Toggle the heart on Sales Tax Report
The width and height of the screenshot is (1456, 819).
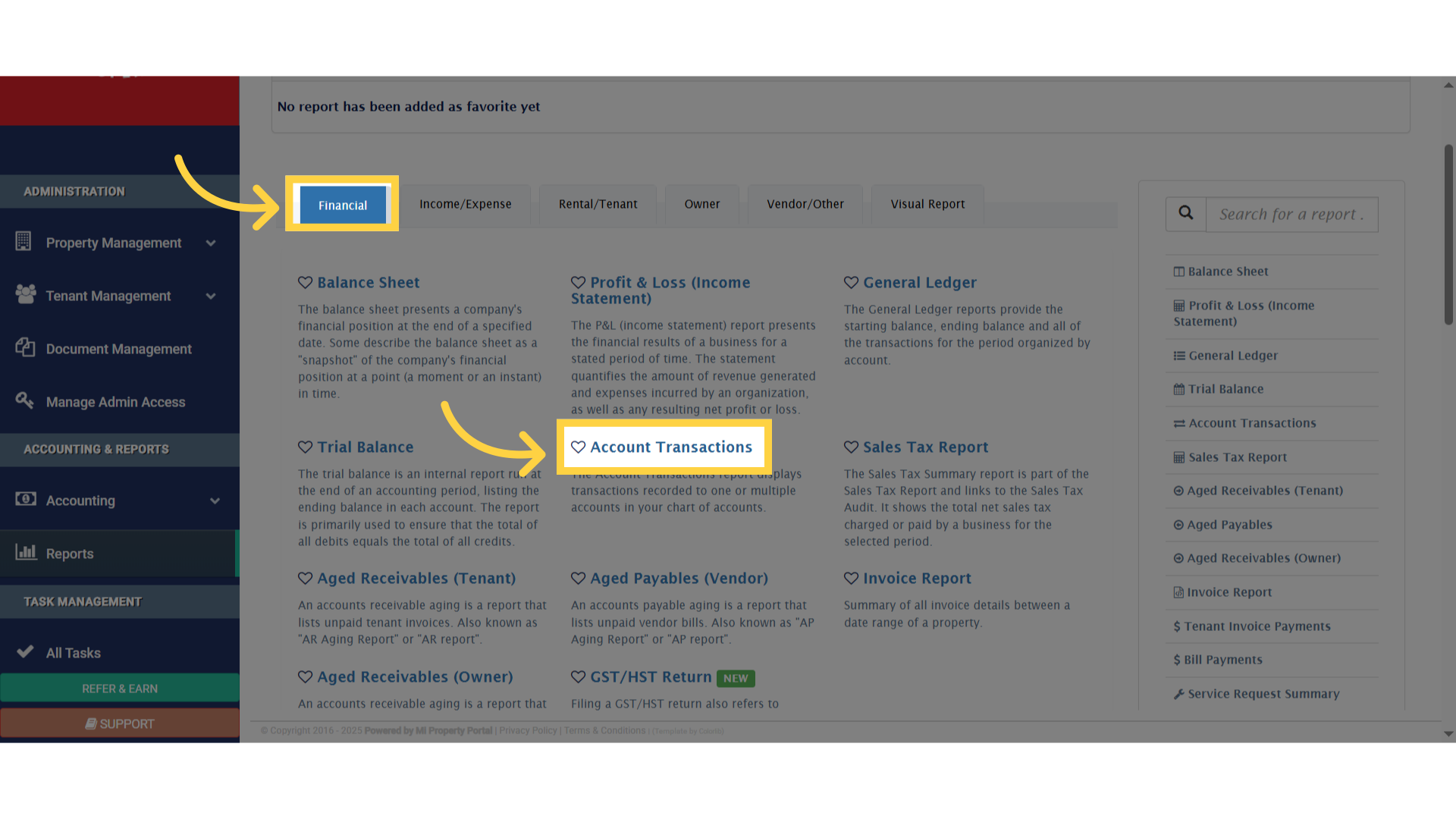click(x=850, y=447)
